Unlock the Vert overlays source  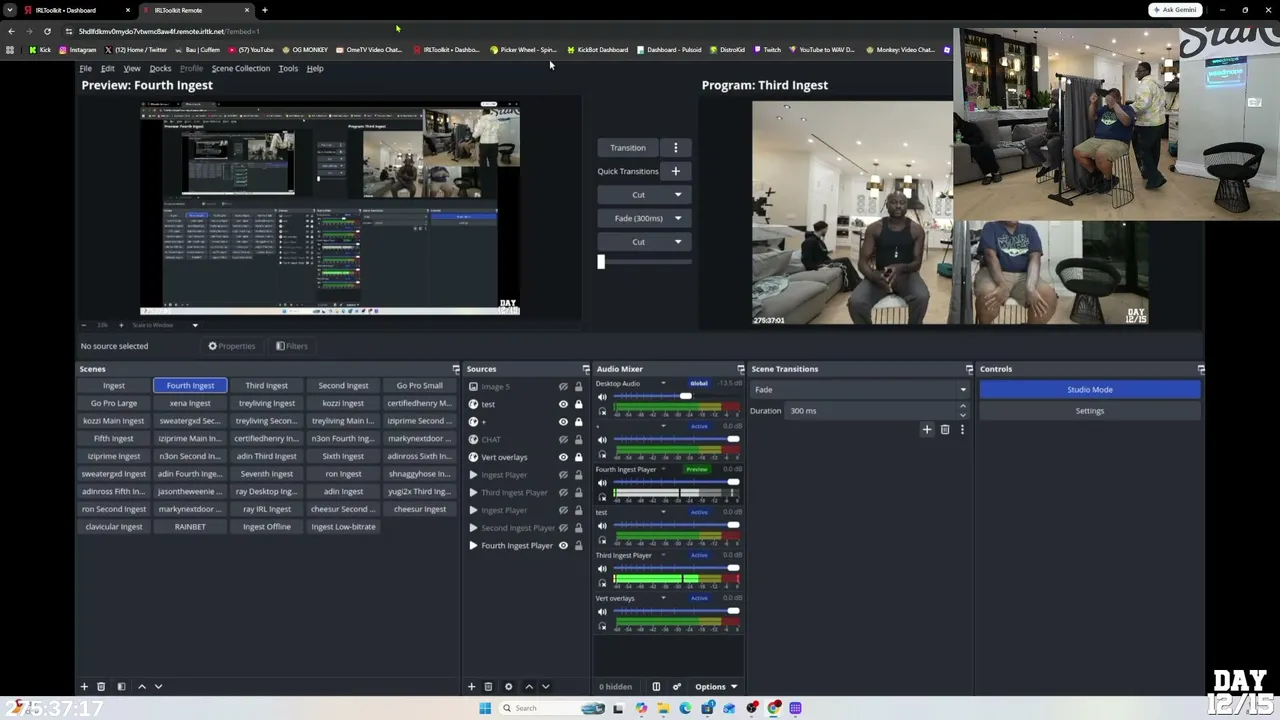click(x=578, y=457)
